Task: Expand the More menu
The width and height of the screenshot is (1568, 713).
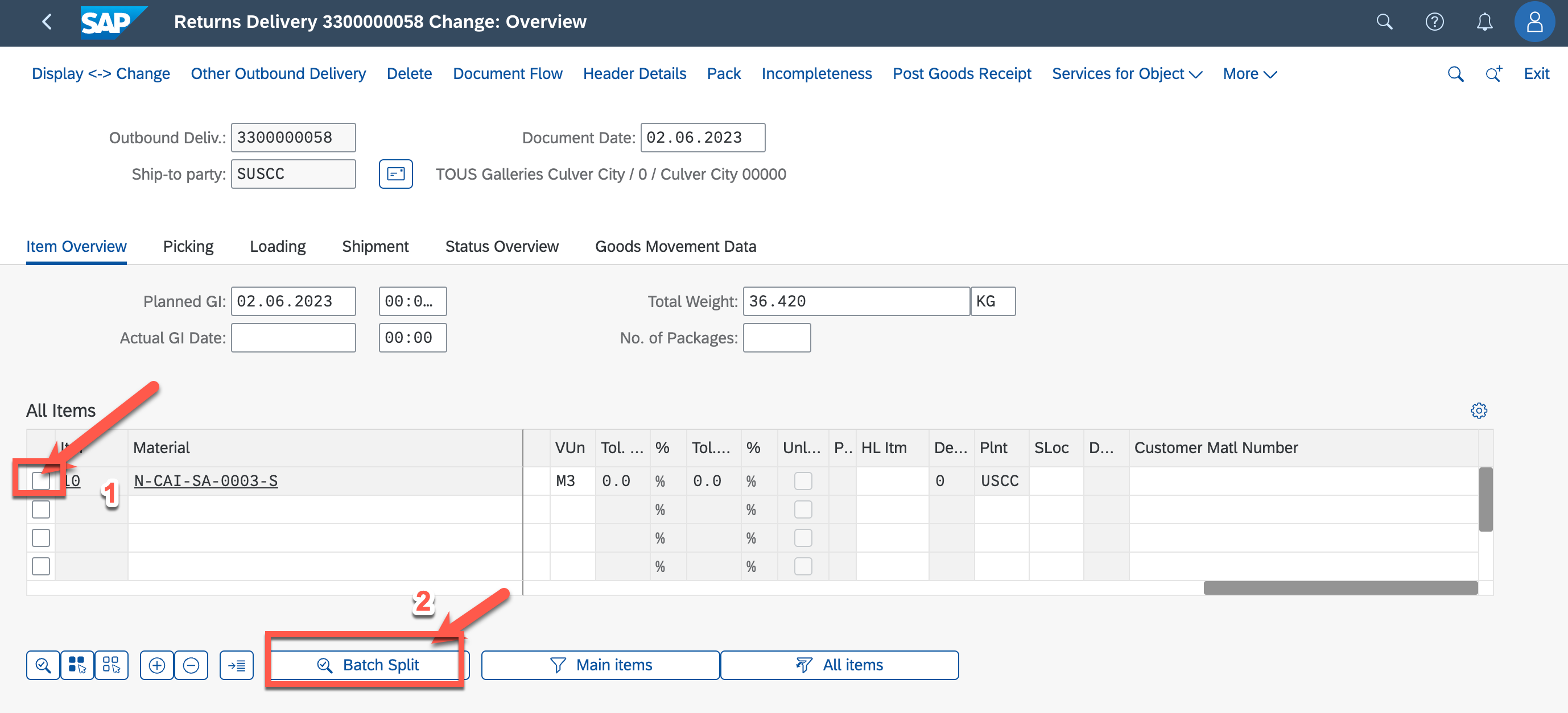Action: (x=1249, y=73)
